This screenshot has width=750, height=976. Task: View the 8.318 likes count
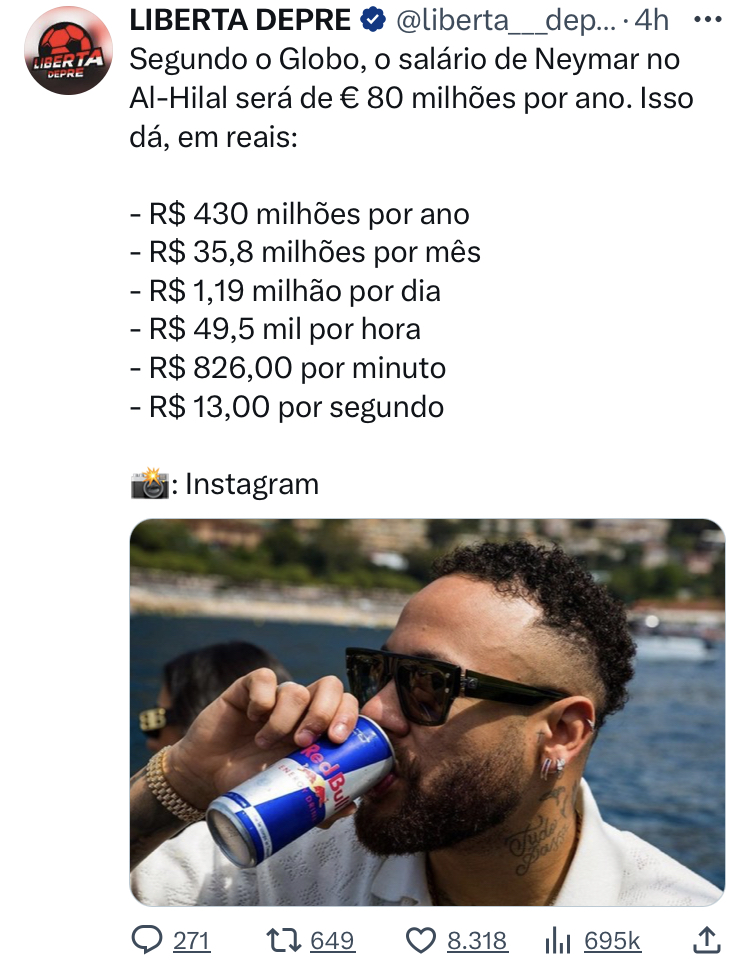(477, 941)
